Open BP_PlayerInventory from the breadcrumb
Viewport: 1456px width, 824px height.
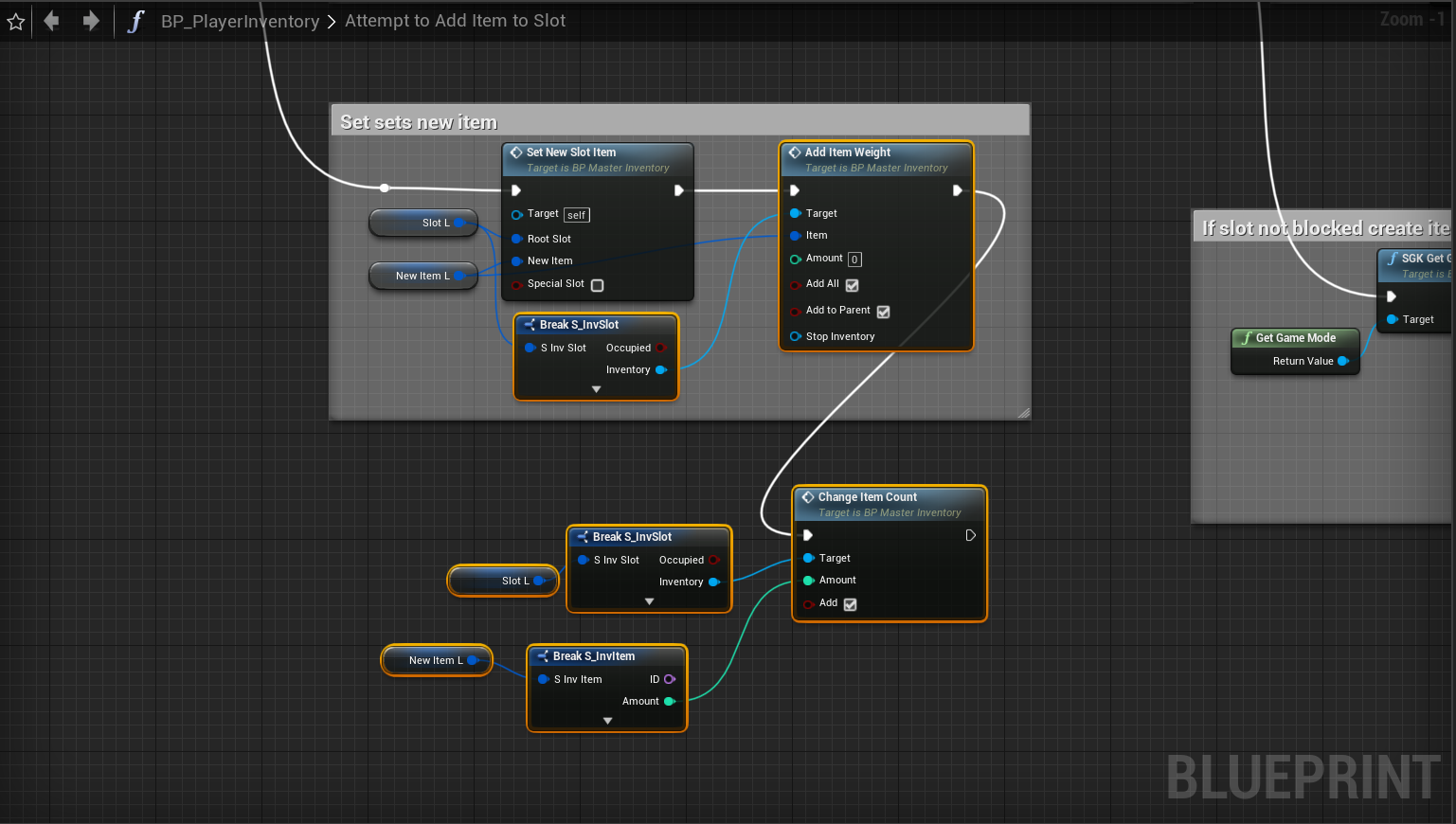tap(240, 21)
